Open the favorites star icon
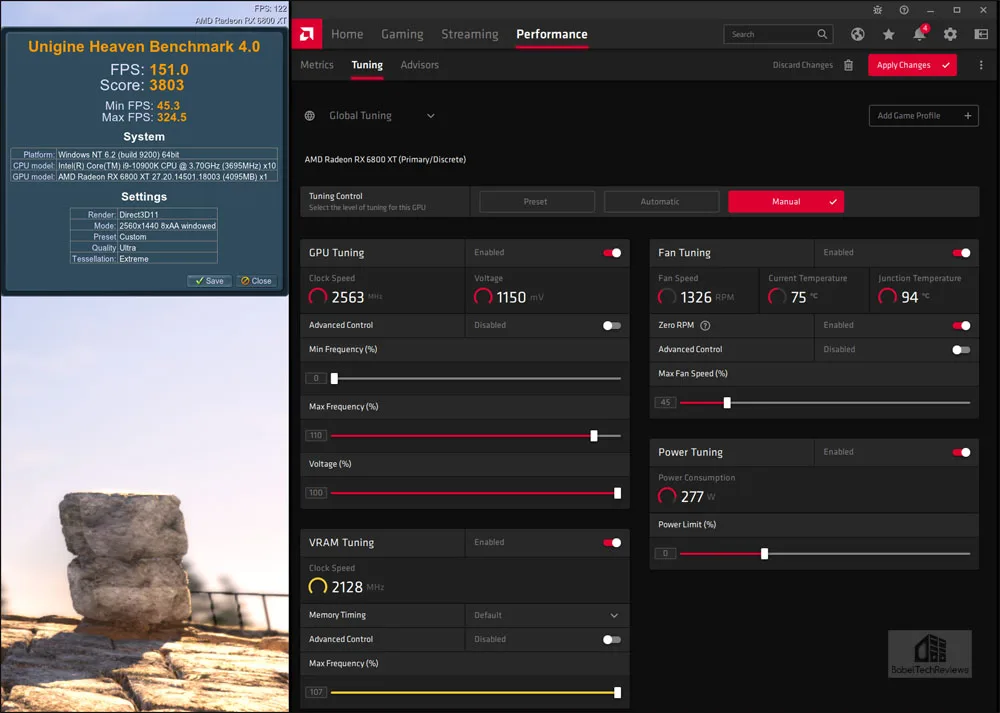The height and width of the screenshot is (713, 1000). [888, 34]
